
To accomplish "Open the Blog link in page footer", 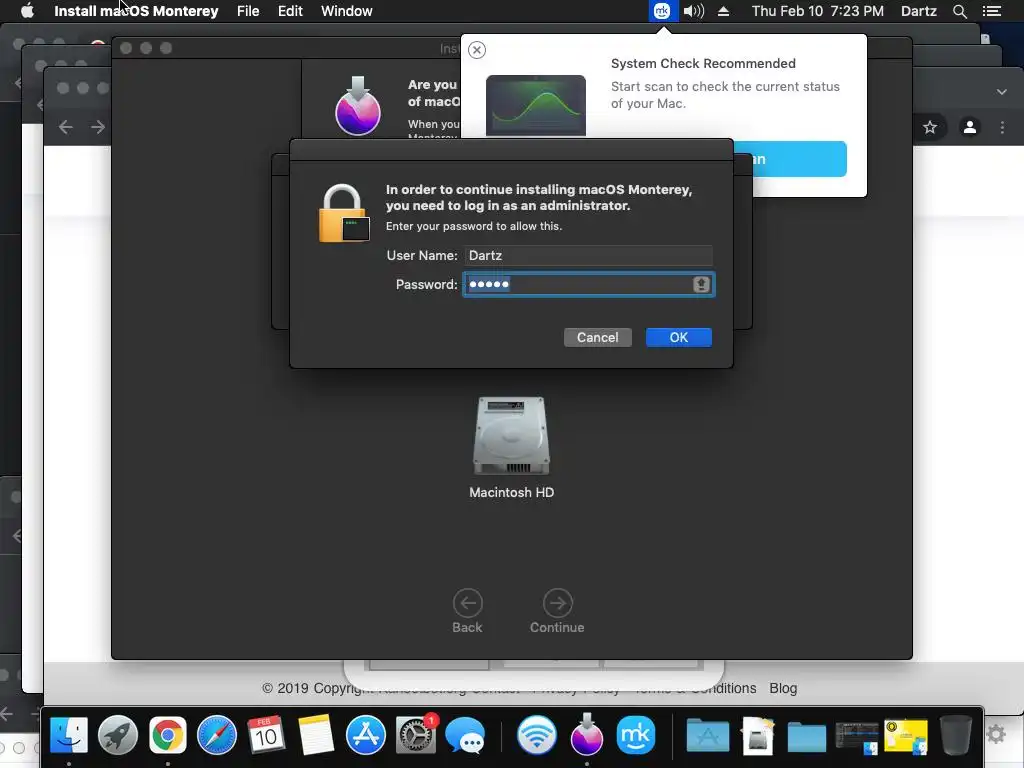I will point(783,688).
